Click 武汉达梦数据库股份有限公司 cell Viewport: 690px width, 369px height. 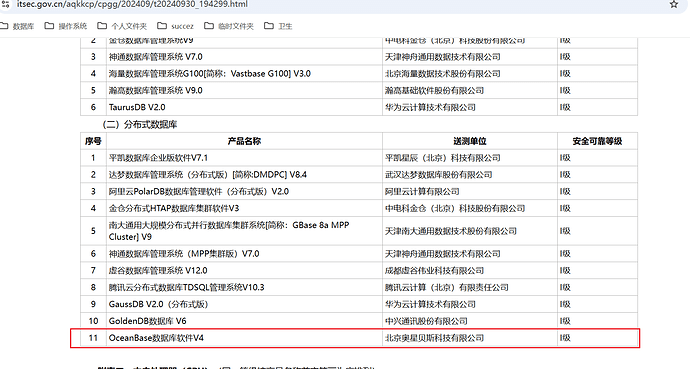[470, 175]
